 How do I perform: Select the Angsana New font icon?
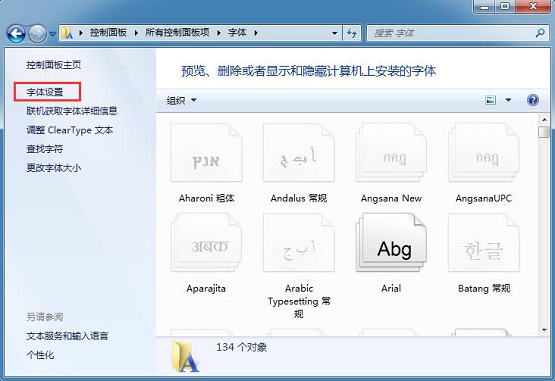click(391, 152)
